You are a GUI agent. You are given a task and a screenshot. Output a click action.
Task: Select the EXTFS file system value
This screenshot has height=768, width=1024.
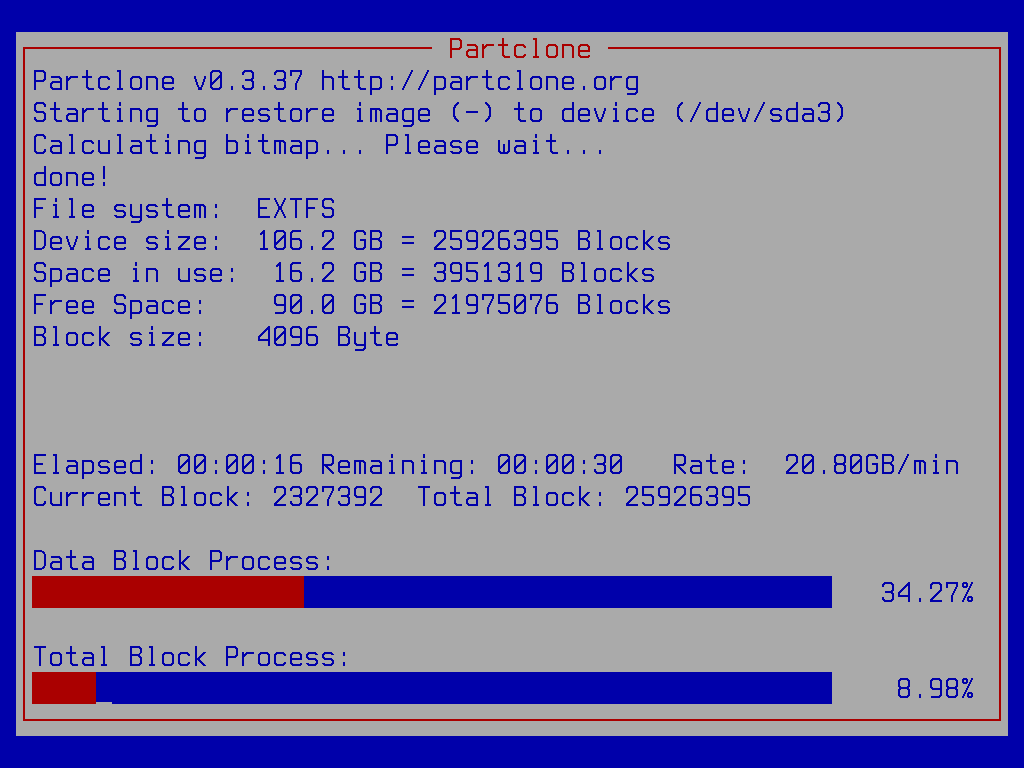tap(296, 209)
